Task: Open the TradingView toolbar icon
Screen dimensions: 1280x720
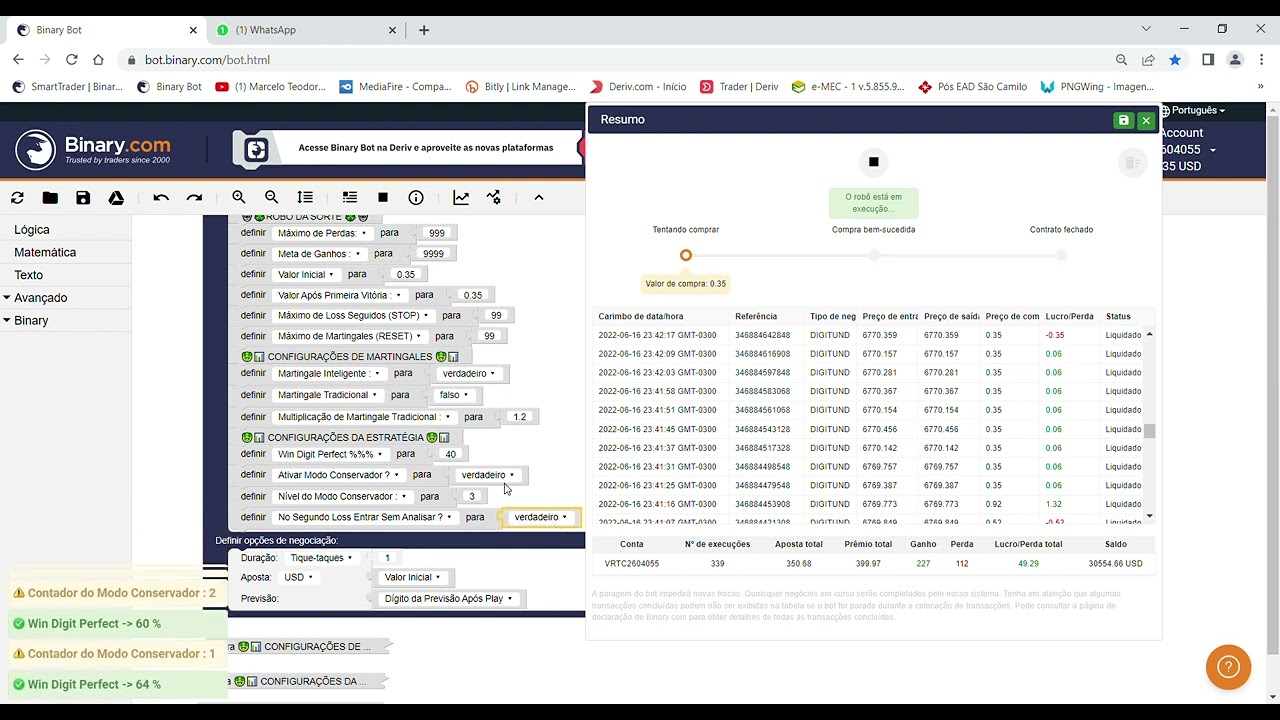Action: [x=494, y=198]
